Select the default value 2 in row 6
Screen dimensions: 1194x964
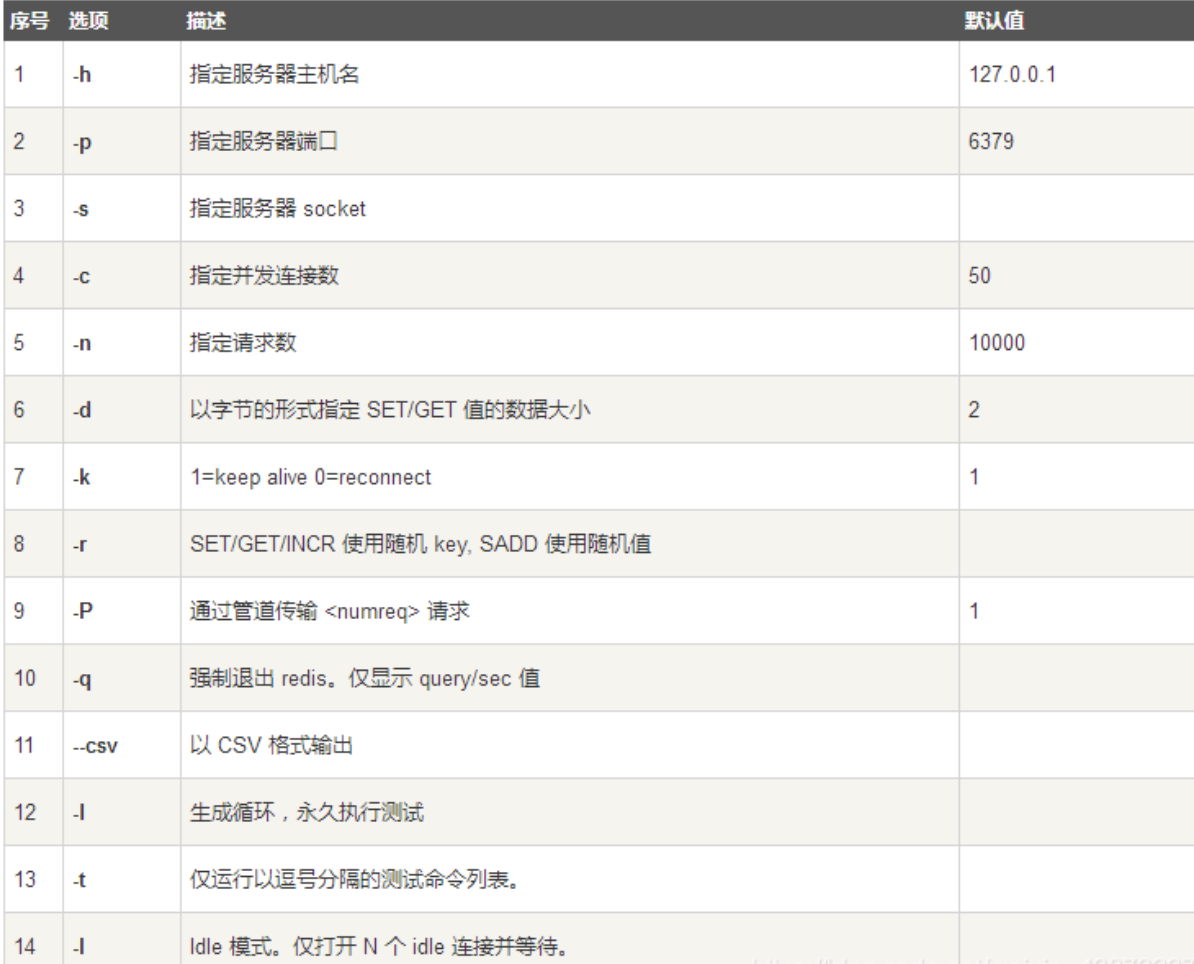pos(974,410)
